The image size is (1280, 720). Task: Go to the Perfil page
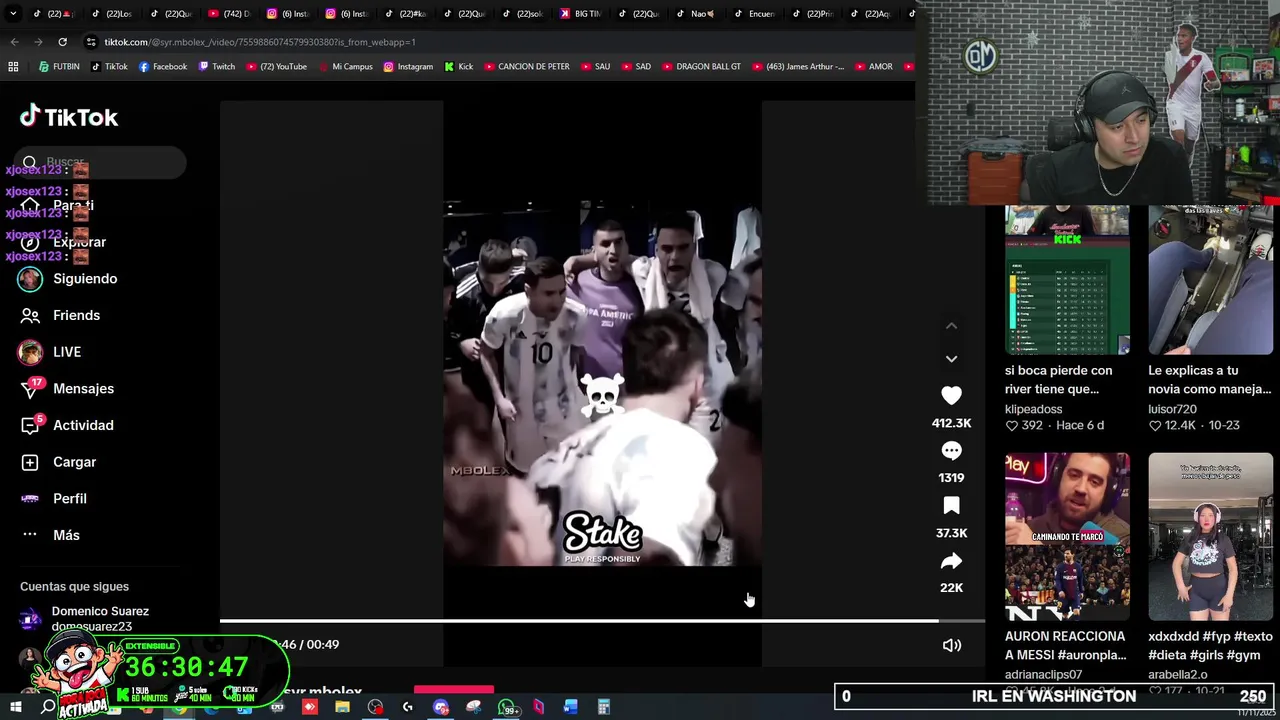click(53, 498)
